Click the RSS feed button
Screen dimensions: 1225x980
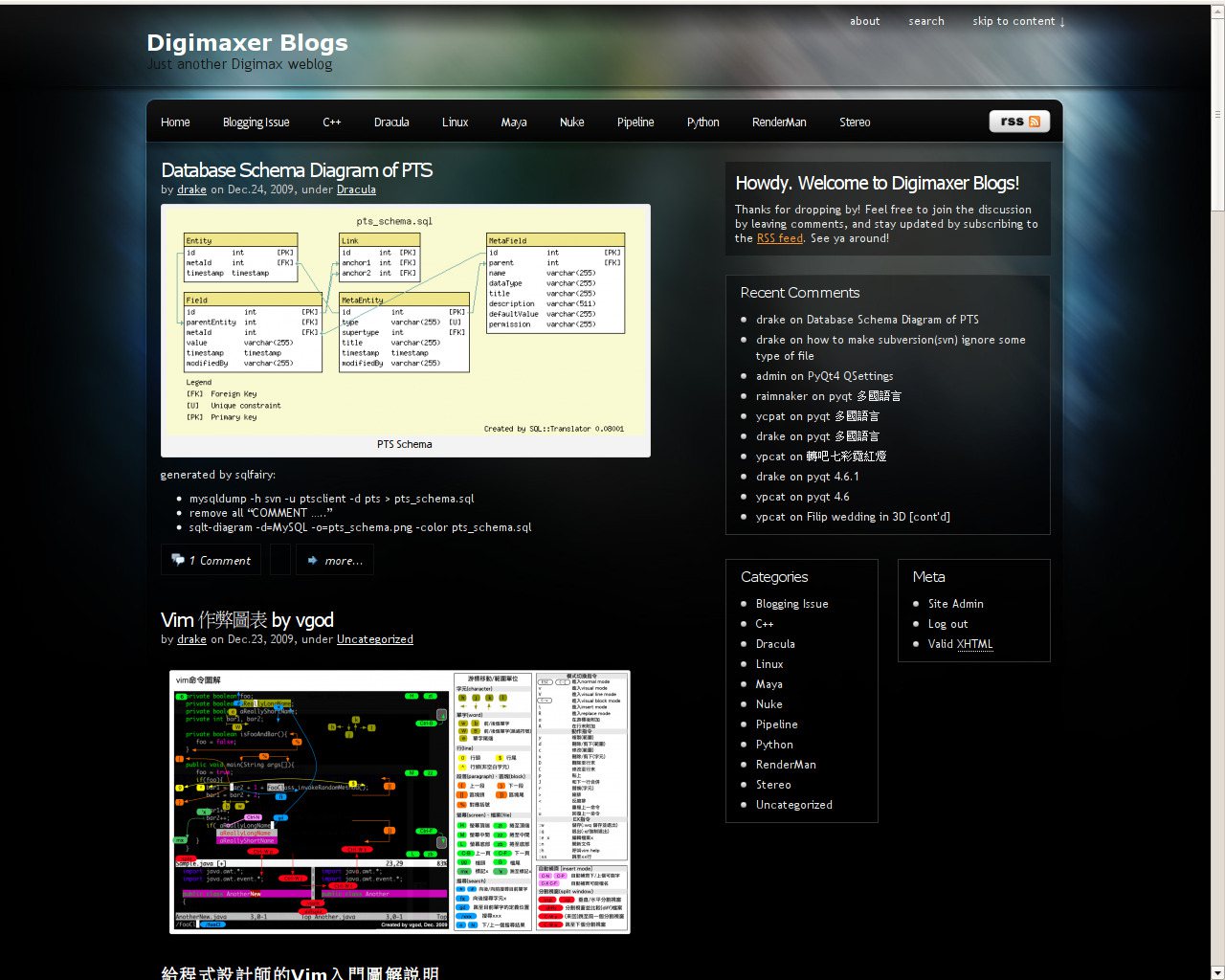coord(1019,122)
